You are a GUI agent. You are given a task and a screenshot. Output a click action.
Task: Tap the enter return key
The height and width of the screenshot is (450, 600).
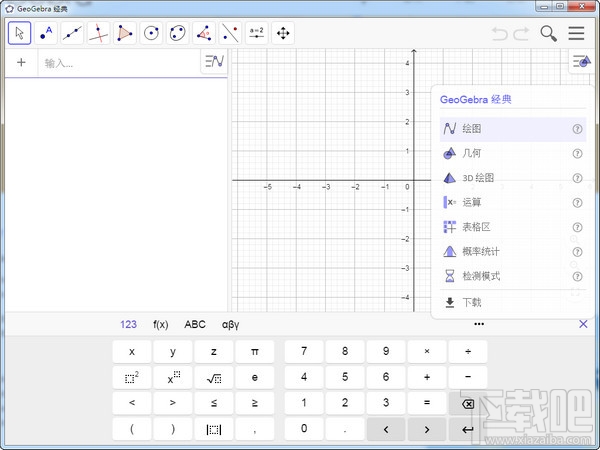[x=468, y=429]
